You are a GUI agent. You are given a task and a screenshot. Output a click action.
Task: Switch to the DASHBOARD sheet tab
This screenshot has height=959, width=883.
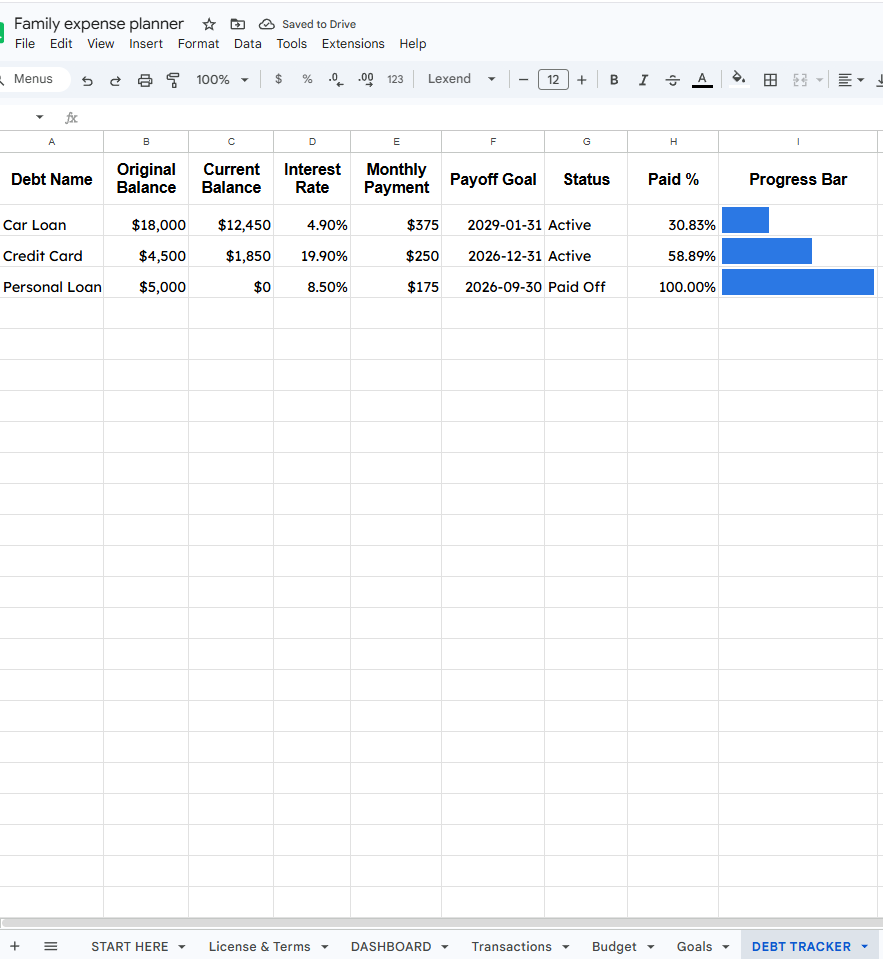[391, 946]
